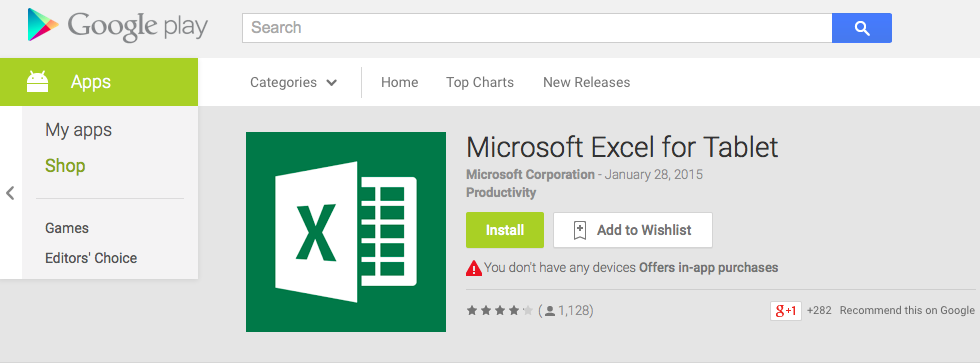
Task: Select the Apps section header
Action: coord(99,82)
